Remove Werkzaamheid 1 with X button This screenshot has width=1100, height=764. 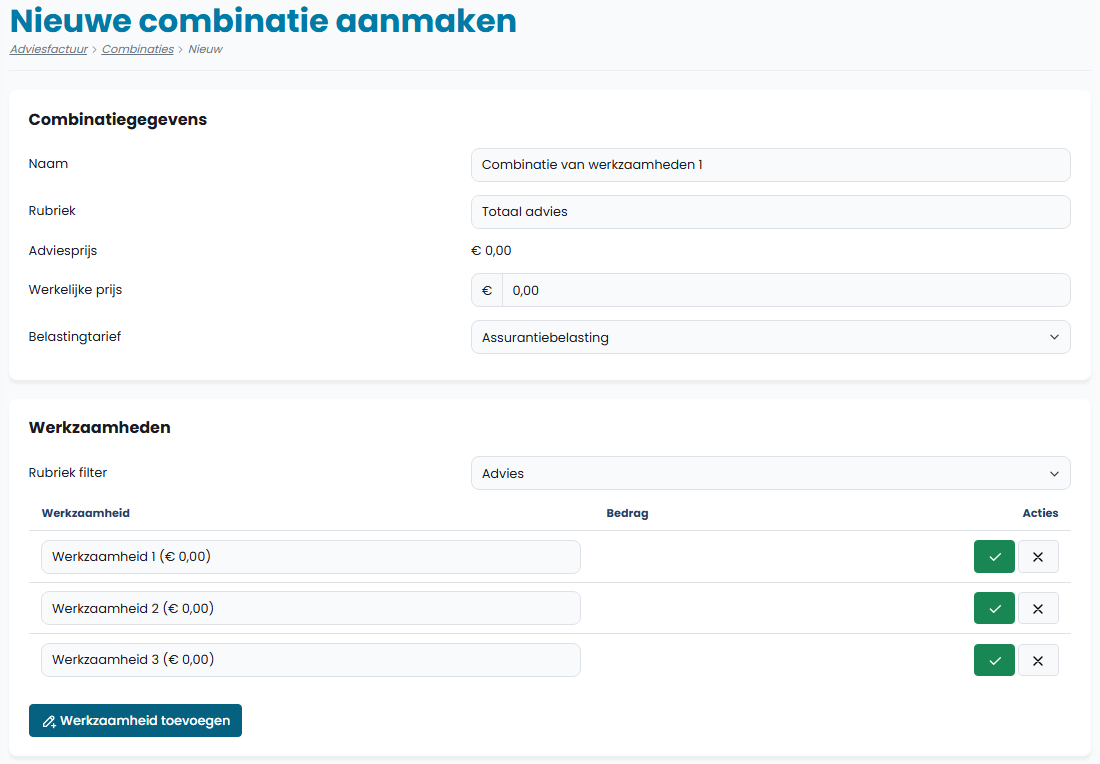point(1038,556)
